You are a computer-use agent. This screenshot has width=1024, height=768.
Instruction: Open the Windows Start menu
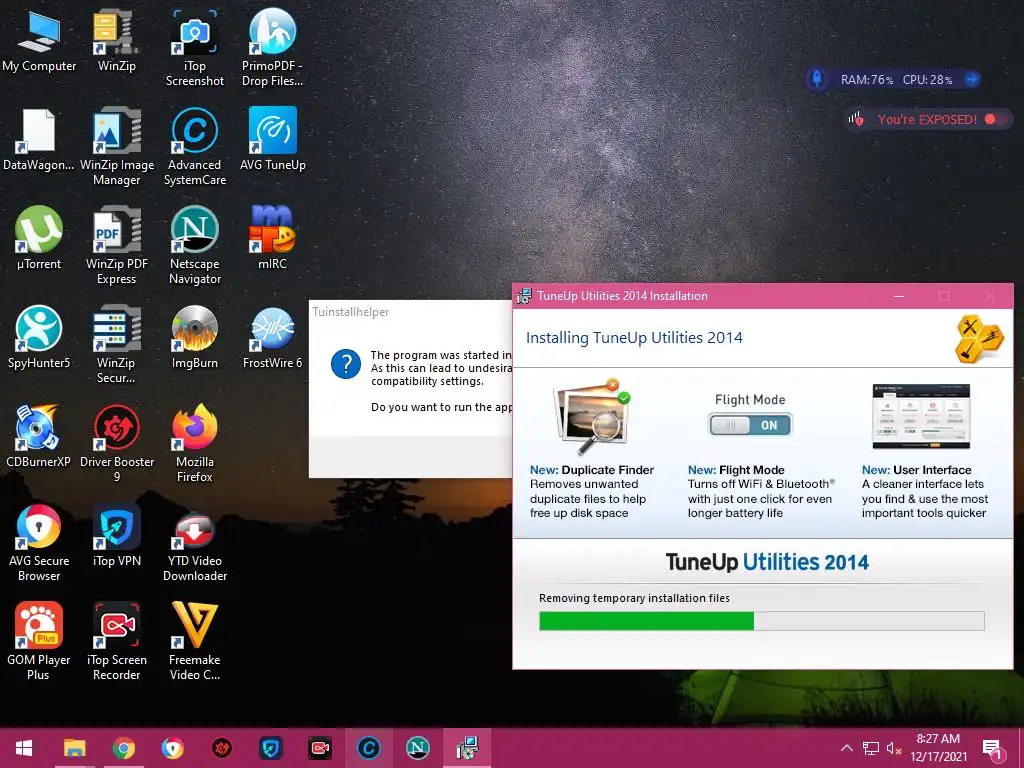tap(24, 748)
